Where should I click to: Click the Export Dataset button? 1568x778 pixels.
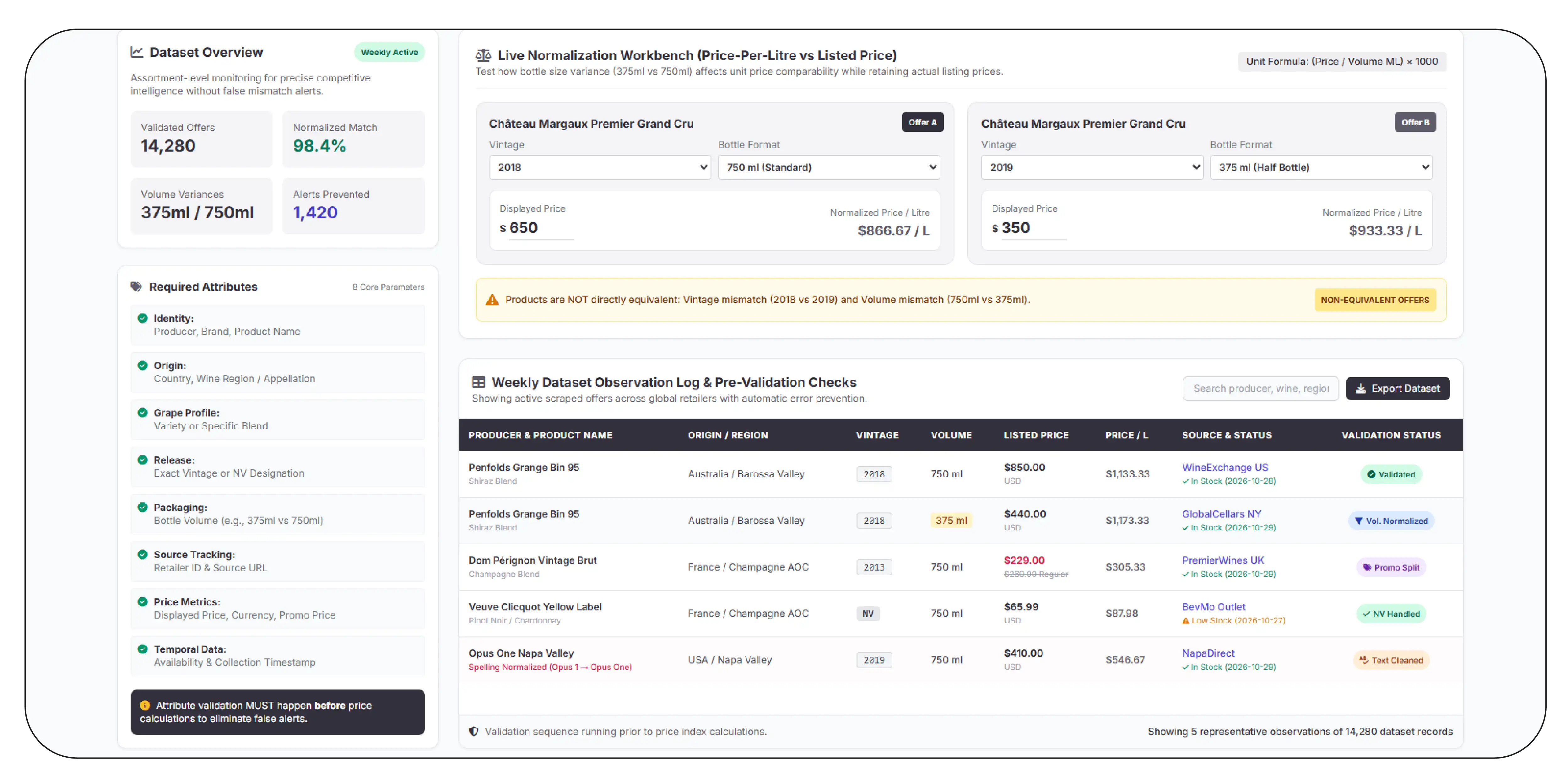click(1398, 389)
